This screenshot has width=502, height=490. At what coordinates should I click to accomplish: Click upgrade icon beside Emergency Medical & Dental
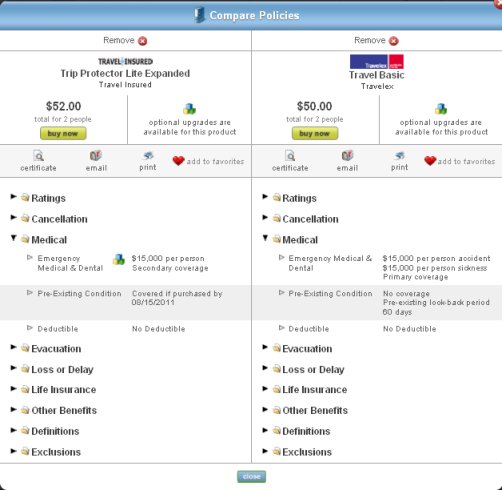pyautogui.click(x=119, y=259)
